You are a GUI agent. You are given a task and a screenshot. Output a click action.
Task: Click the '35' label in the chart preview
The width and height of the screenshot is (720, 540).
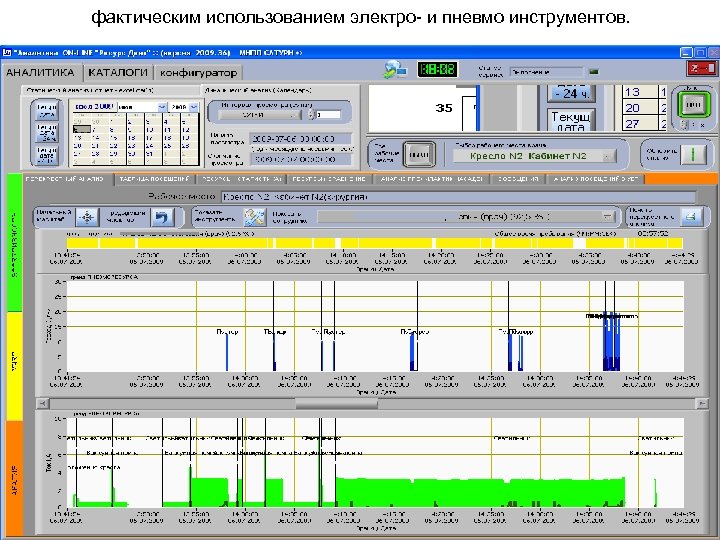click(x=444, y=108)
